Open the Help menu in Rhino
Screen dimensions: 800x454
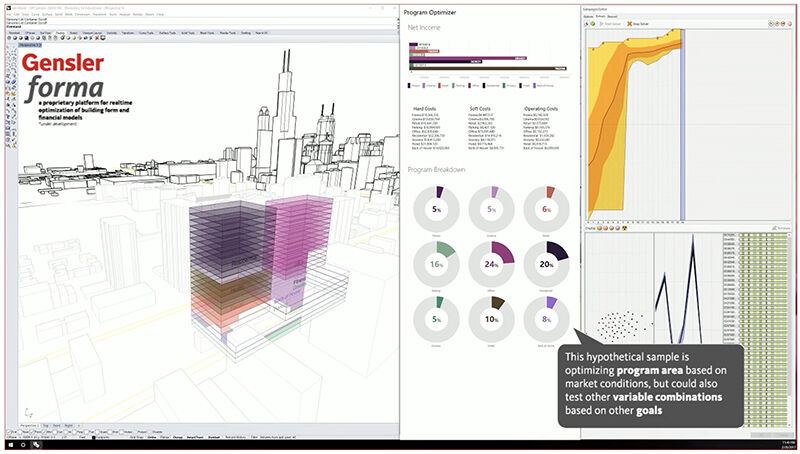click(x=160, y=14)
